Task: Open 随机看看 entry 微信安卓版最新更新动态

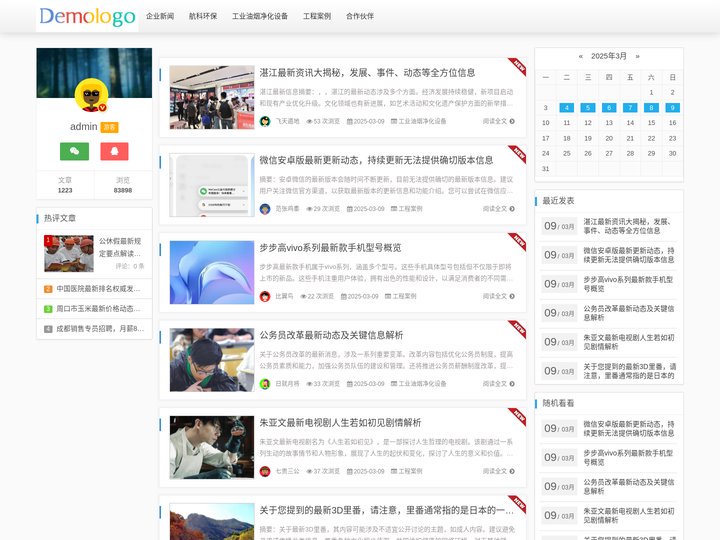Action: (629, 428)
